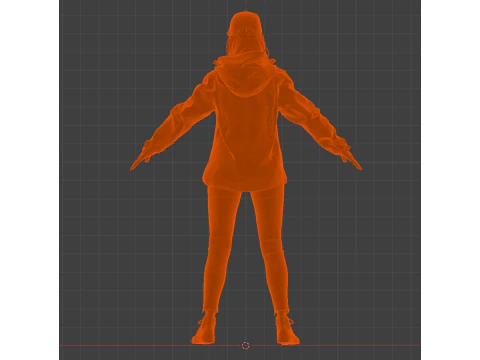480x360 pixels.
Task: Click the 3D cursor origin marker at the model's feet
Action: click(x=245, y=346)
